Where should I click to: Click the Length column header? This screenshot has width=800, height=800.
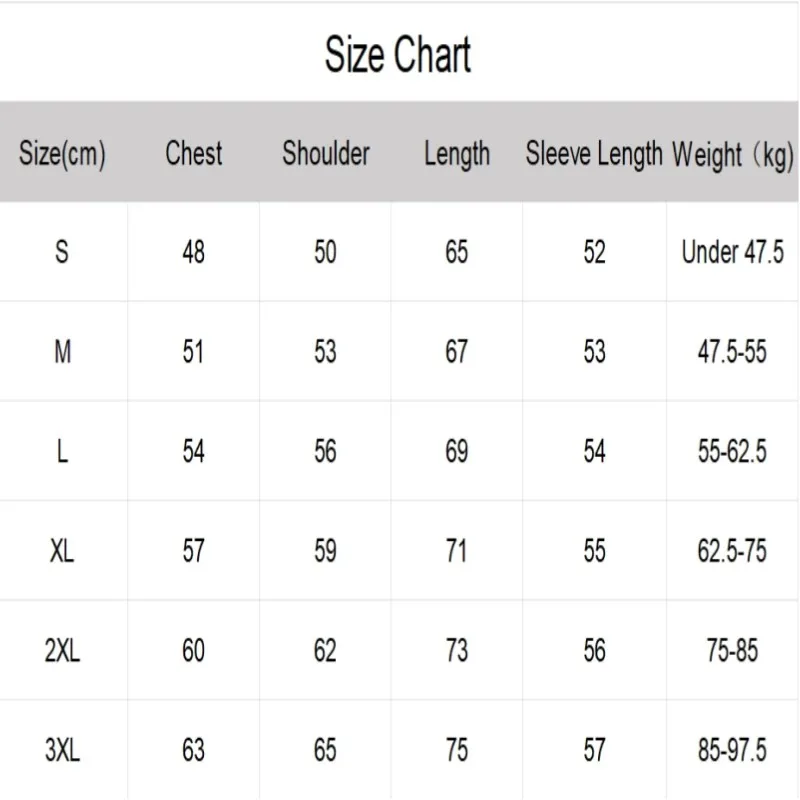[x=457, y=153]
